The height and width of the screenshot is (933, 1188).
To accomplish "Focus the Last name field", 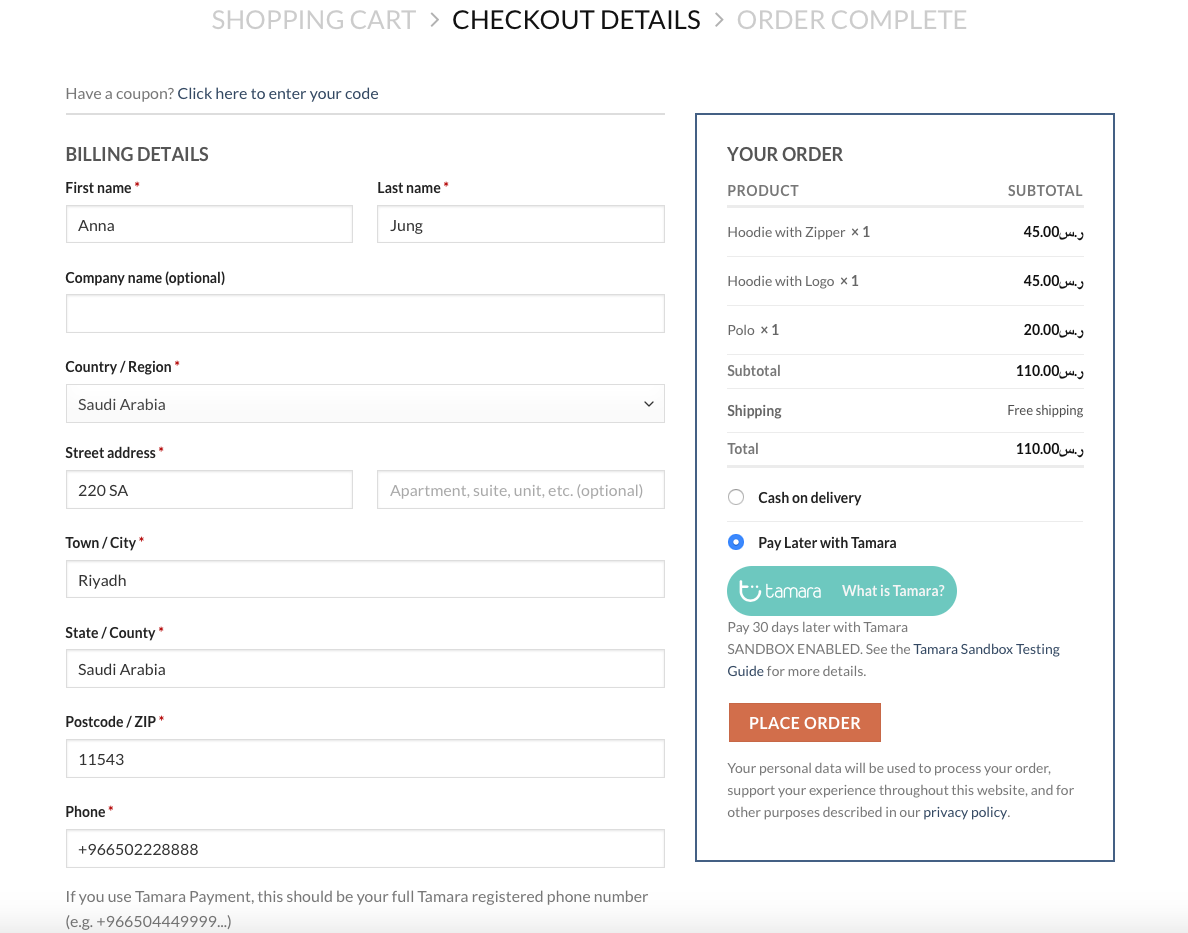I will click(521, 224).
